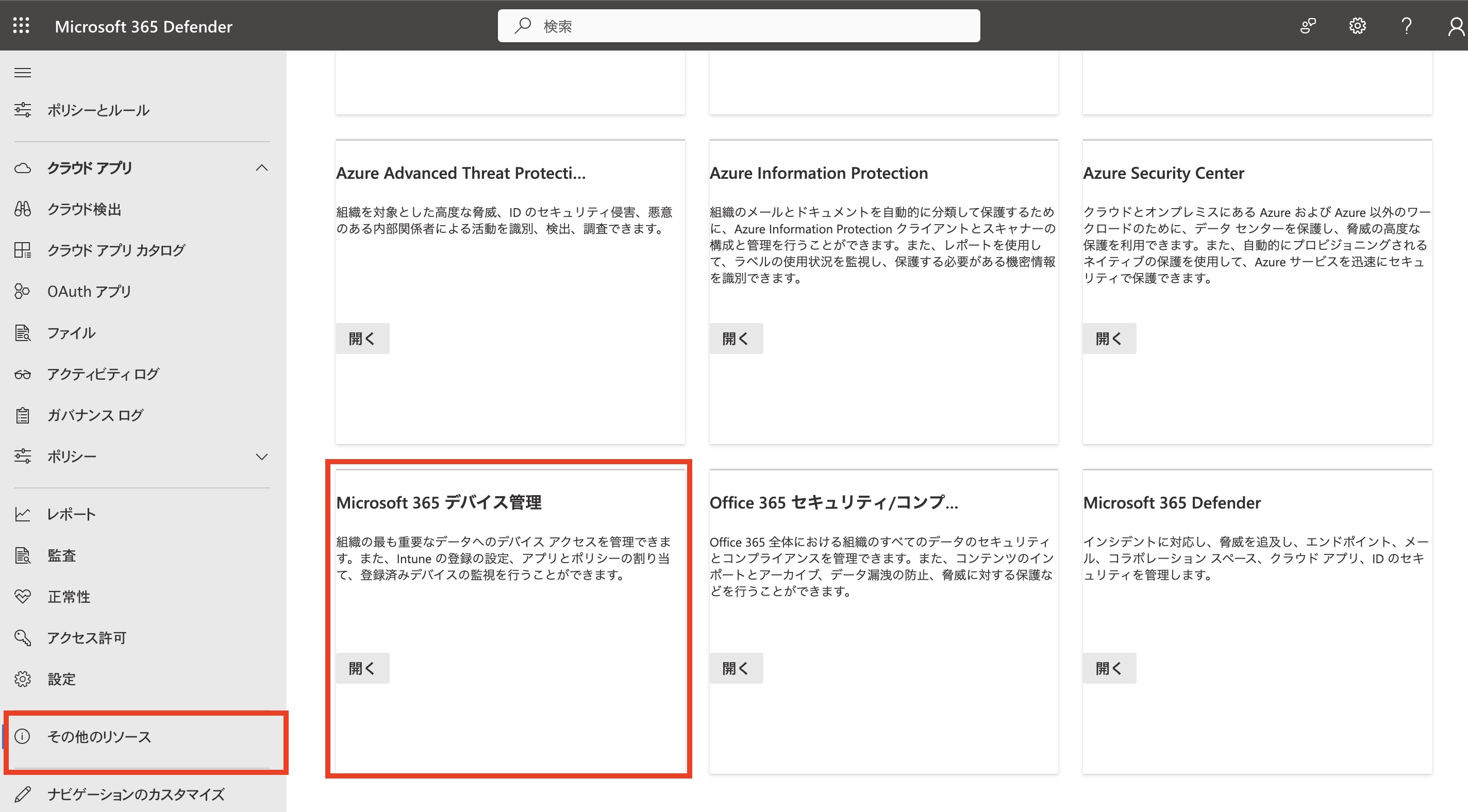Screen dimensions: 1468x812
Task: Click the community feedback icon in header
Action: (1308, 26)
